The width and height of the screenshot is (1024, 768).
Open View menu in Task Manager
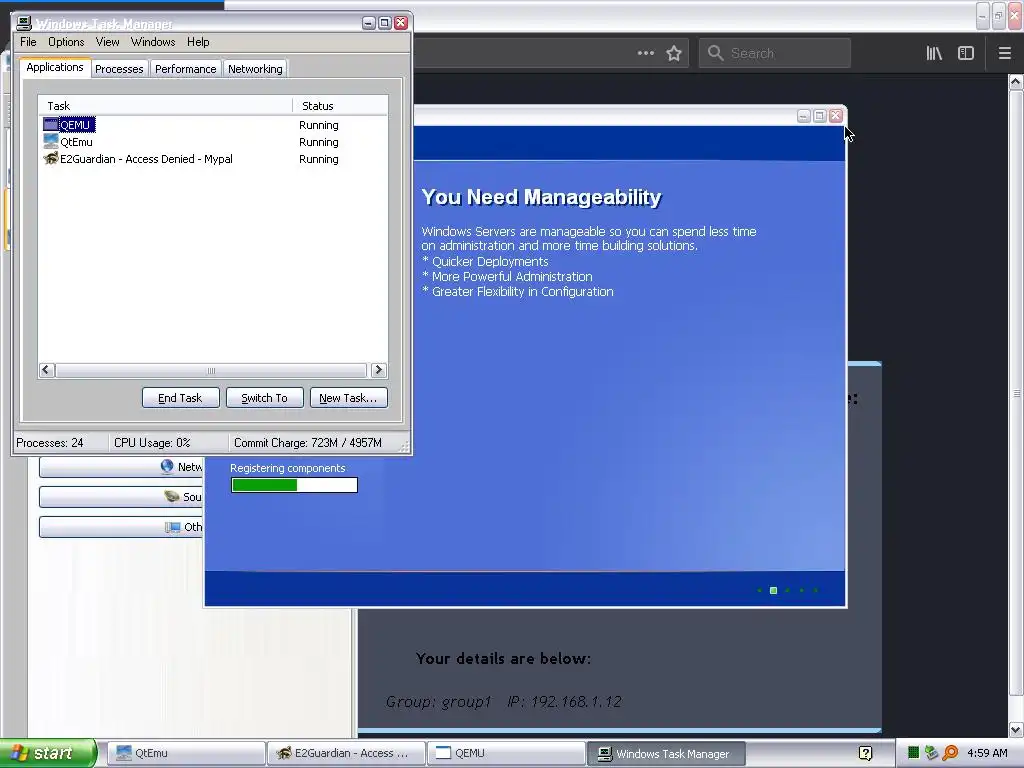[107, 42]
